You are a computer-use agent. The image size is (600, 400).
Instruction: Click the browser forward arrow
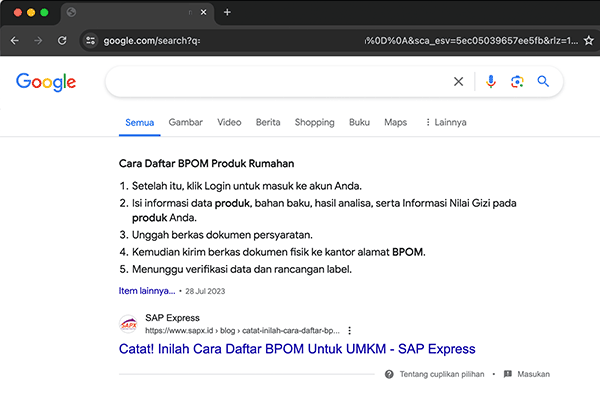[x=38, y=41]
